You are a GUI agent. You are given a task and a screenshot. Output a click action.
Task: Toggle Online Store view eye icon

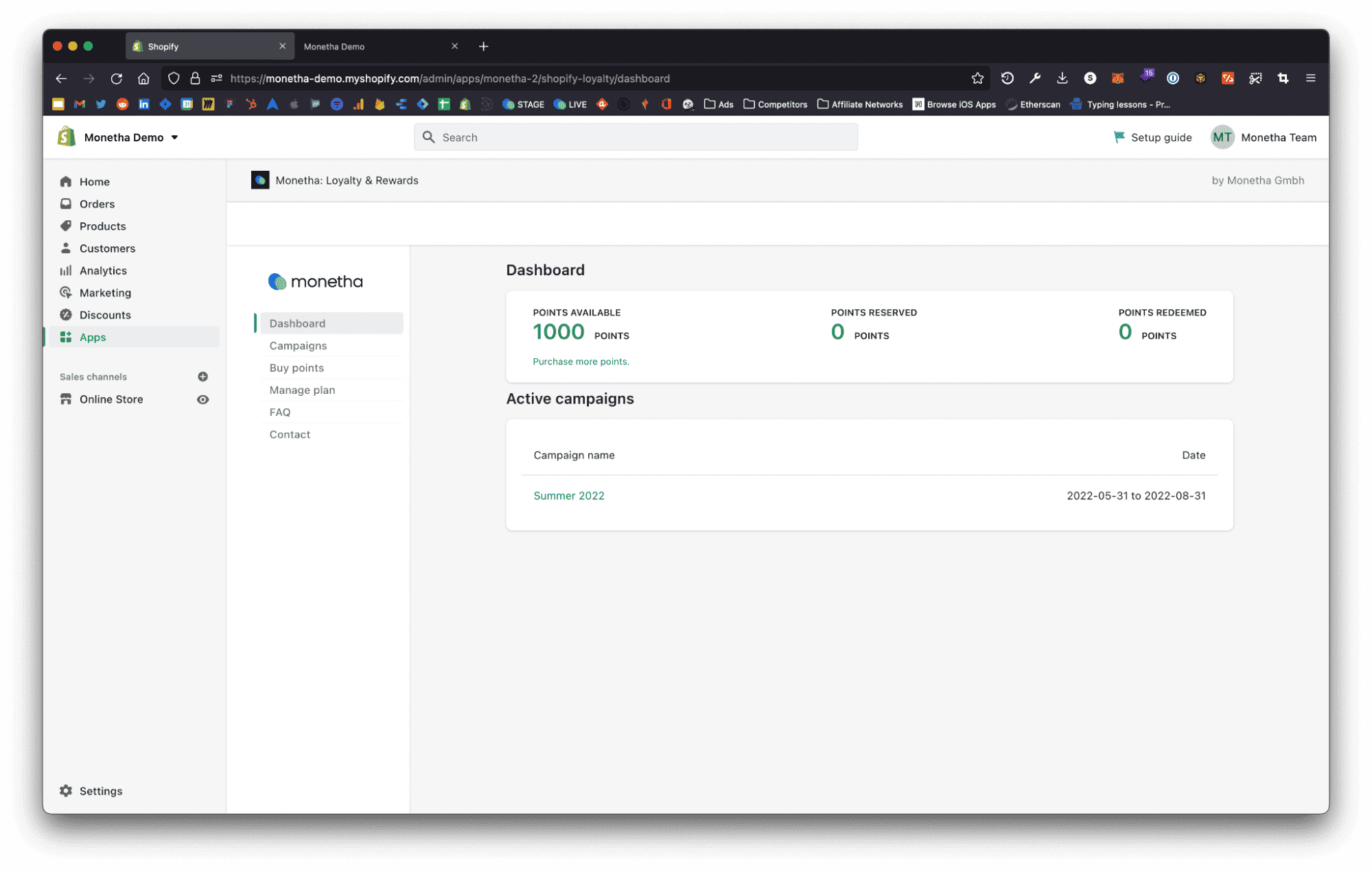coord(202,399)
